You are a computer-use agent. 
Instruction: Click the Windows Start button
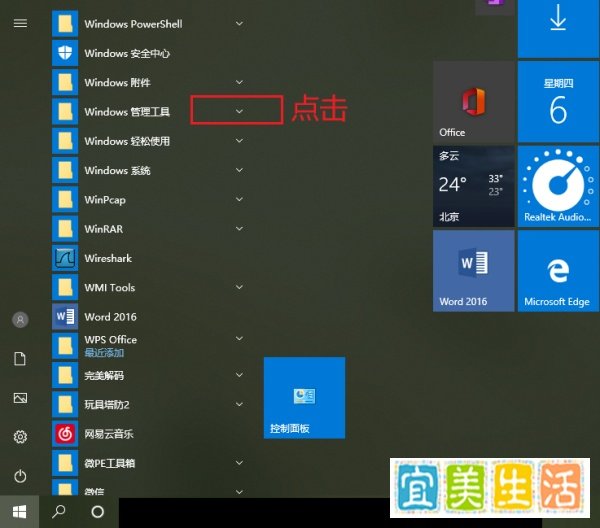(19, 512)
